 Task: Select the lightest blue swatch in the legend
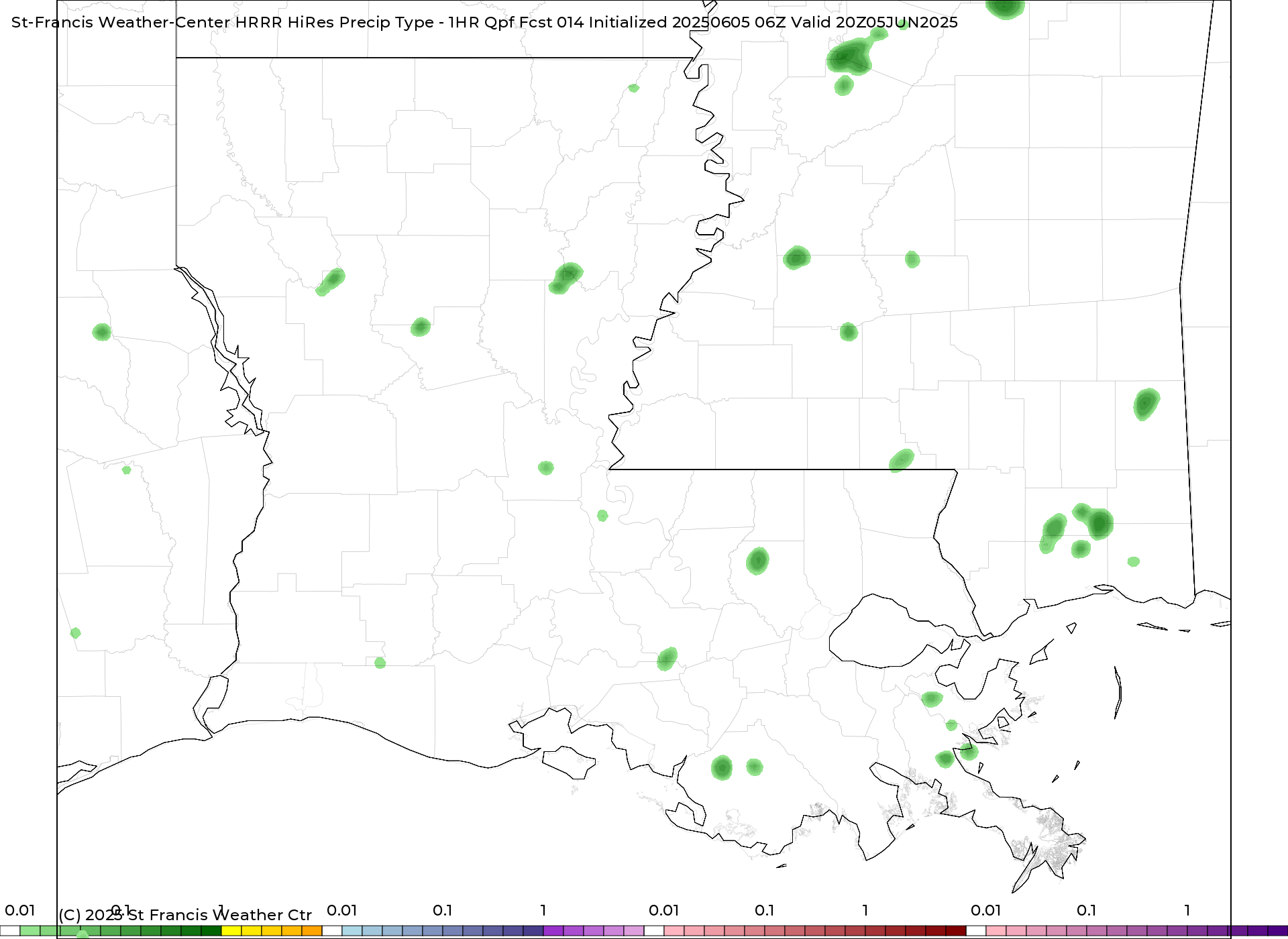352,931
